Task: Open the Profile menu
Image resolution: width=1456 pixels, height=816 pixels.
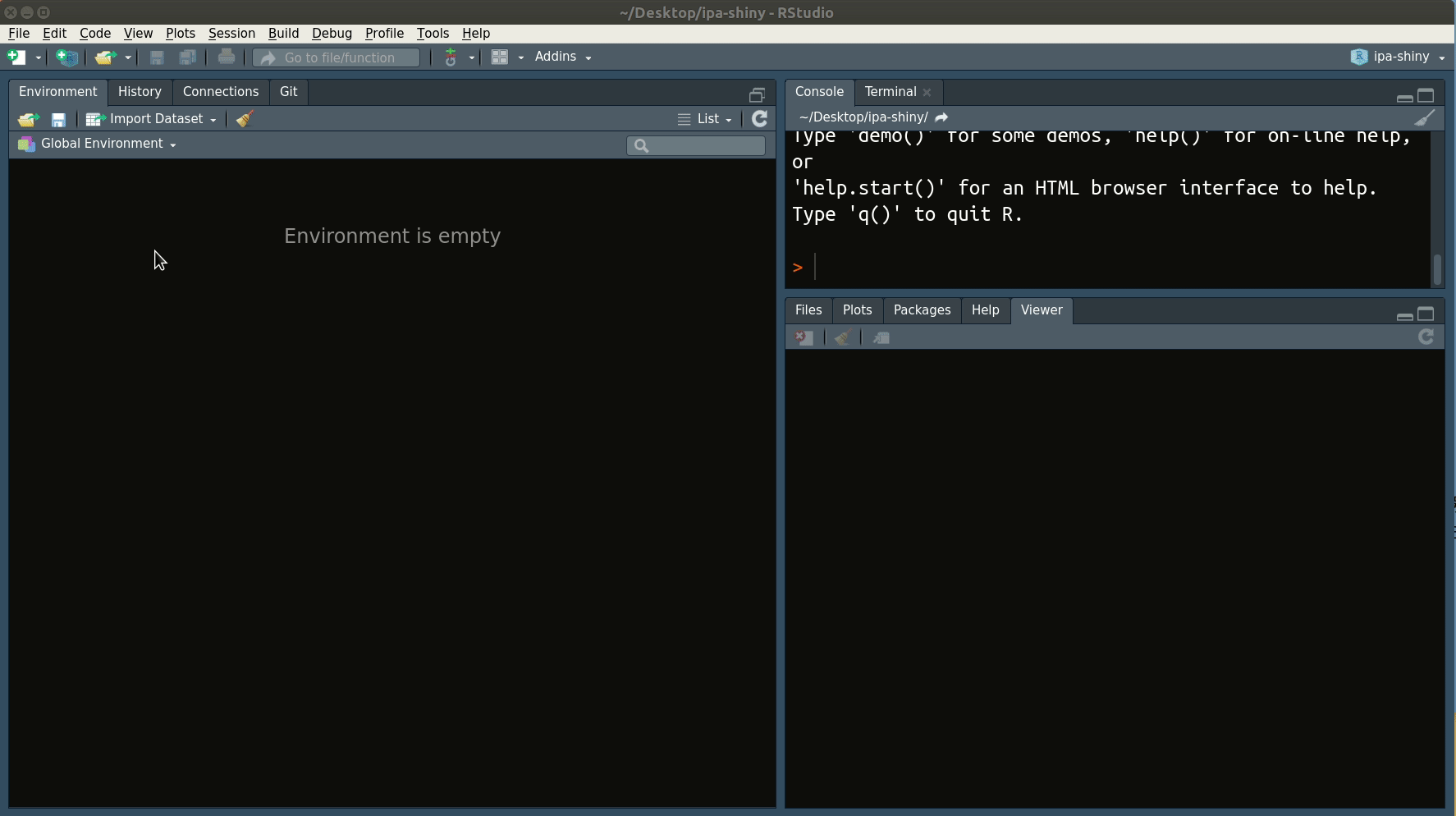Action: 384,33
